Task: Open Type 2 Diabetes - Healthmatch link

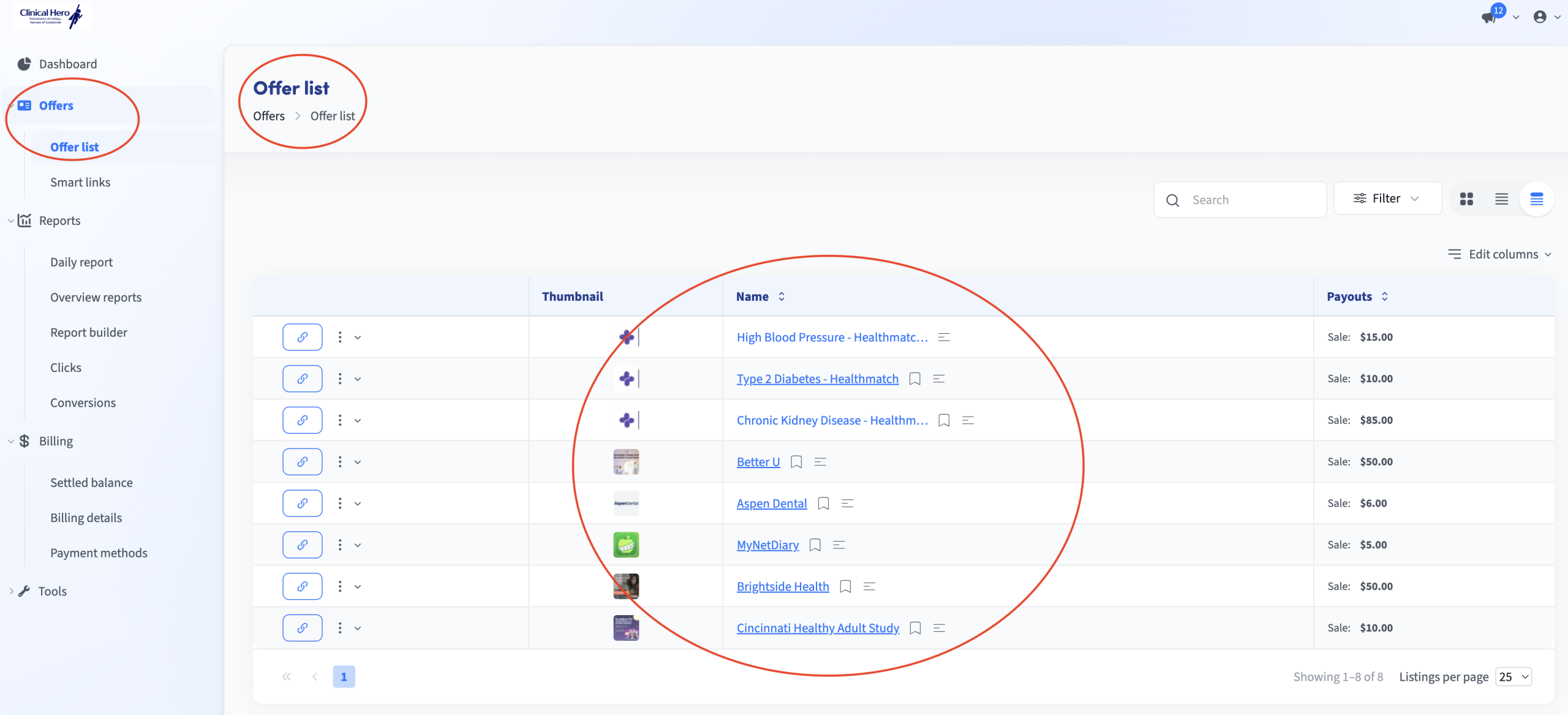Action: [818, 379]
